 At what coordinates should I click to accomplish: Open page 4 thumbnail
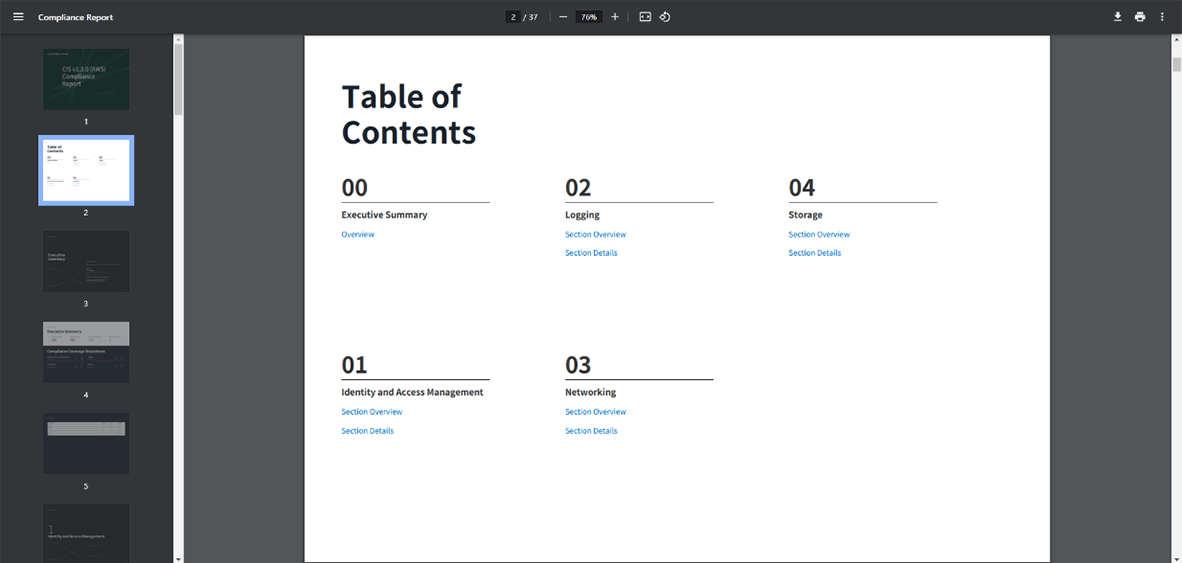[86, 353]
